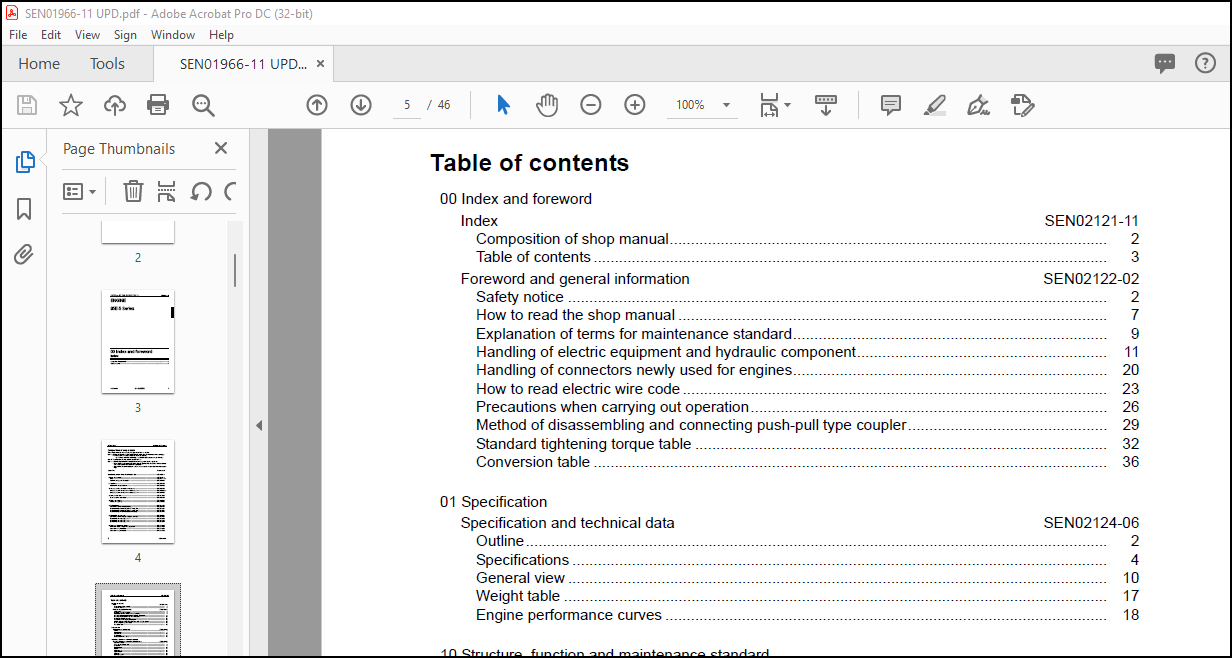Open the File menu
Viewport: 1232px width, 658px height.
(x=18, y=34)
